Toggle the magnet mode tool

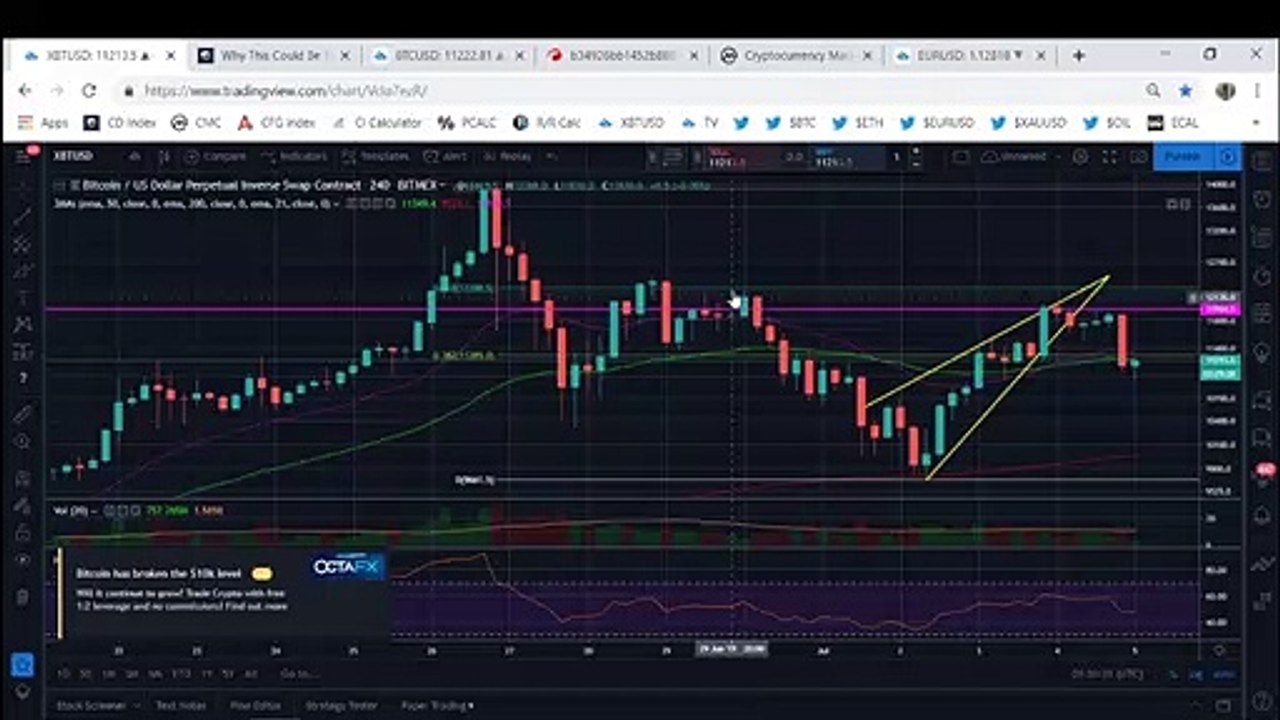click(x=22, y=478)
